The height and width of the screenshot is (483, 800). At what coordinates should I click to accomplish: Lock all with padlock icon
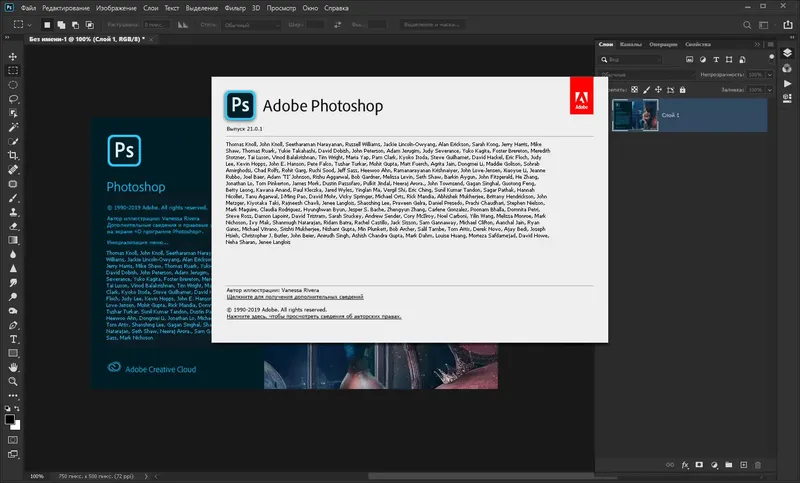[x=683, y=90]
